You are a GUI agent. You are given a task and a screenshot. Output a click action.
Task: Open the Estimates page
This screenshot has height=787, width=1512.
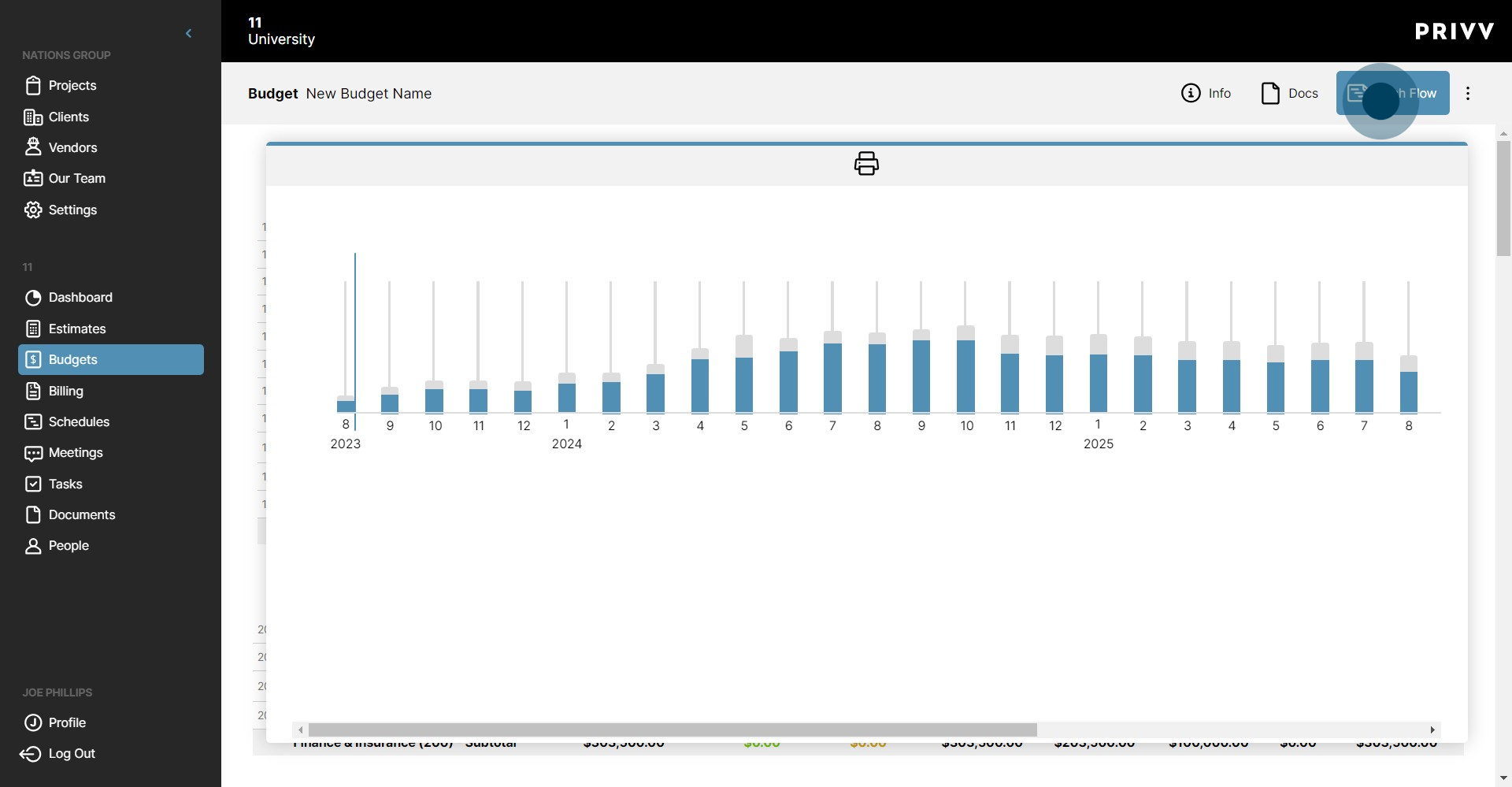[x=77, y=329]
